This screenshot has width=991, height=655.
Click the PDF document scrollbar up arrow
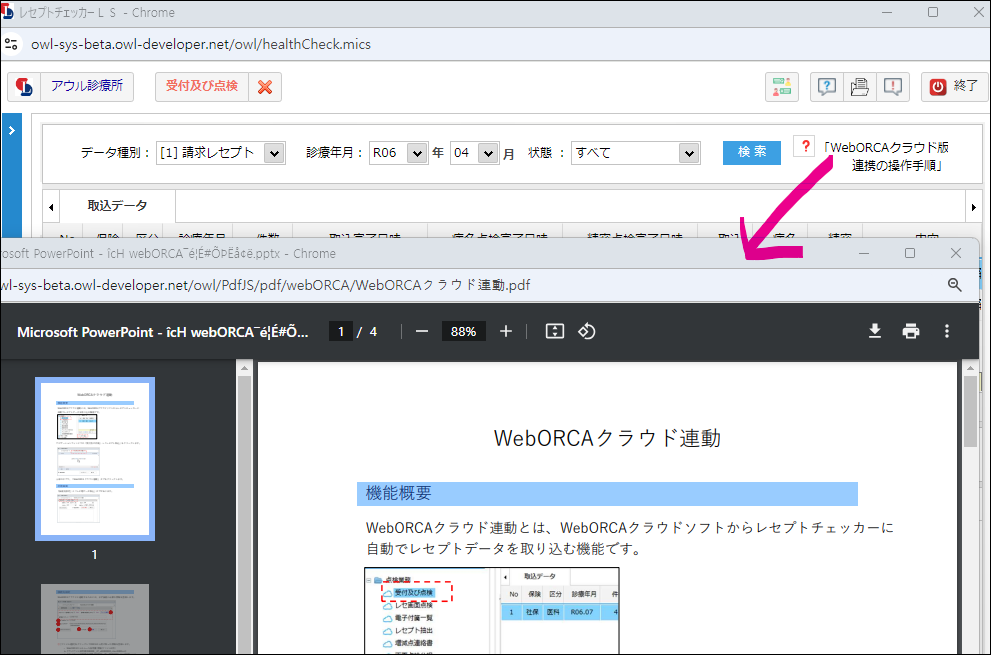pos(970,368)
